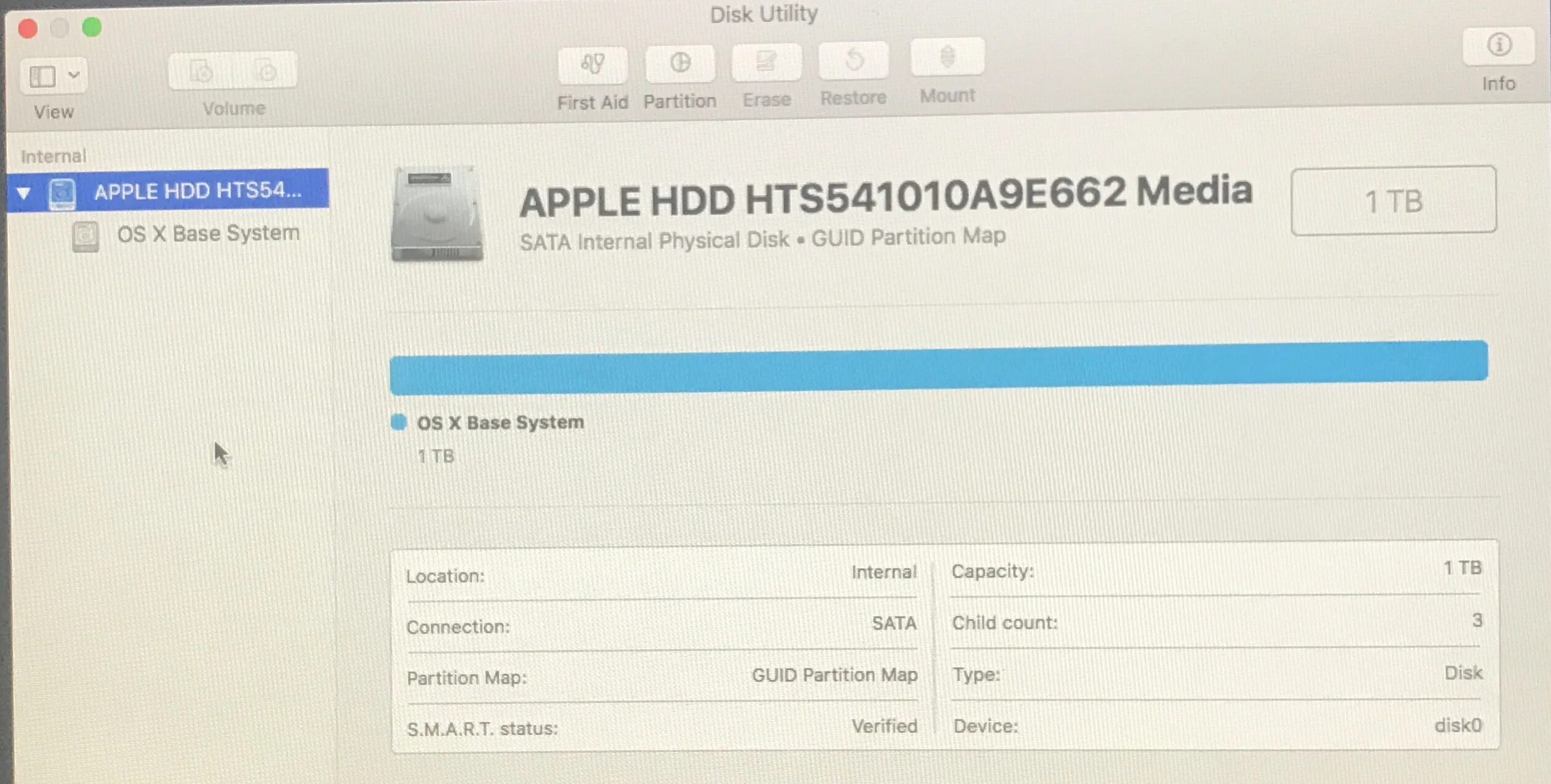Click the Erase disk icon
Screen dimensions: 1551x784
[x=766, y=62]
